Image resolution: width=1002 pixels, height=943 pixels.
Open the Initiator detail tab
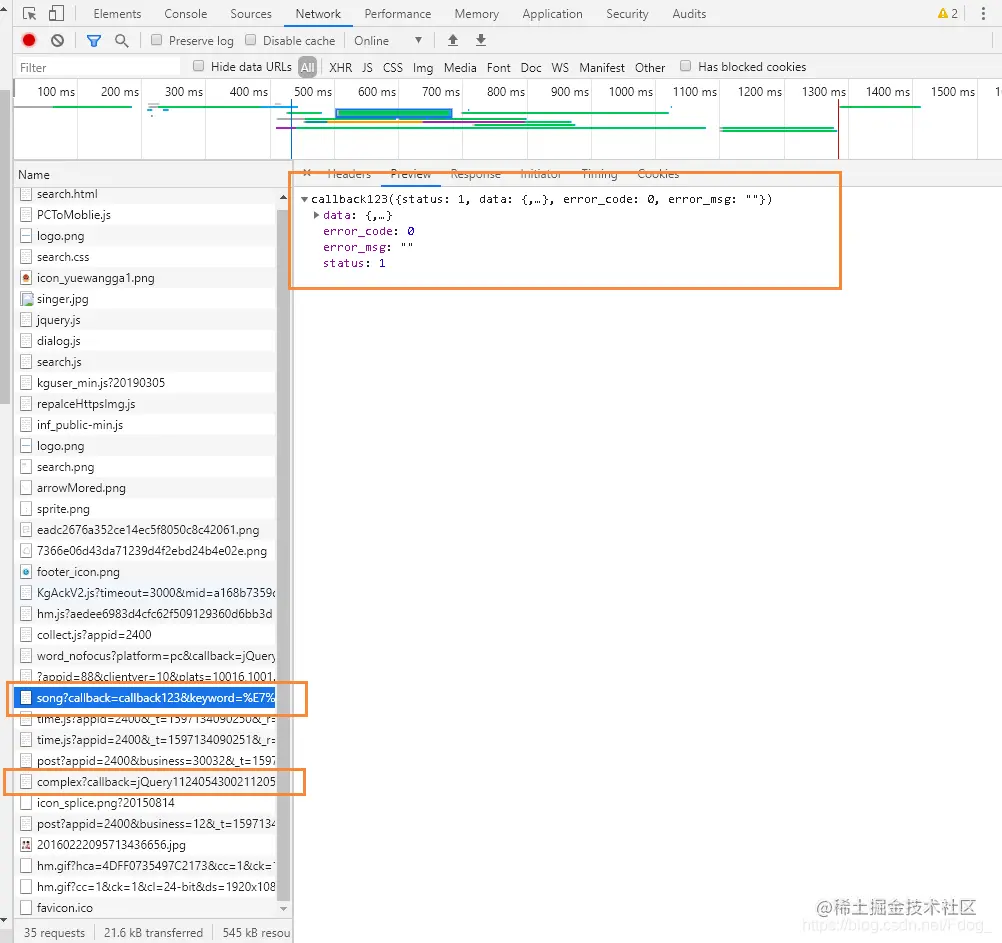541,173
